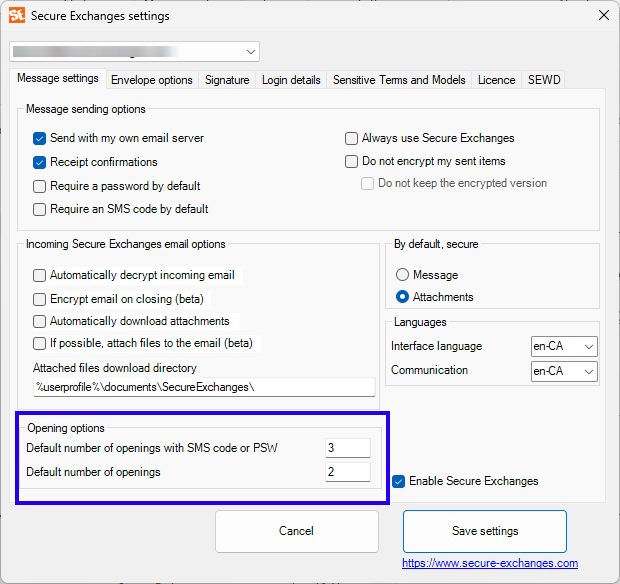Image resolution: width=620 pixels, height=584 pixels.
Task: Open the account selection dropdown
Action: [x=134, y=51]
